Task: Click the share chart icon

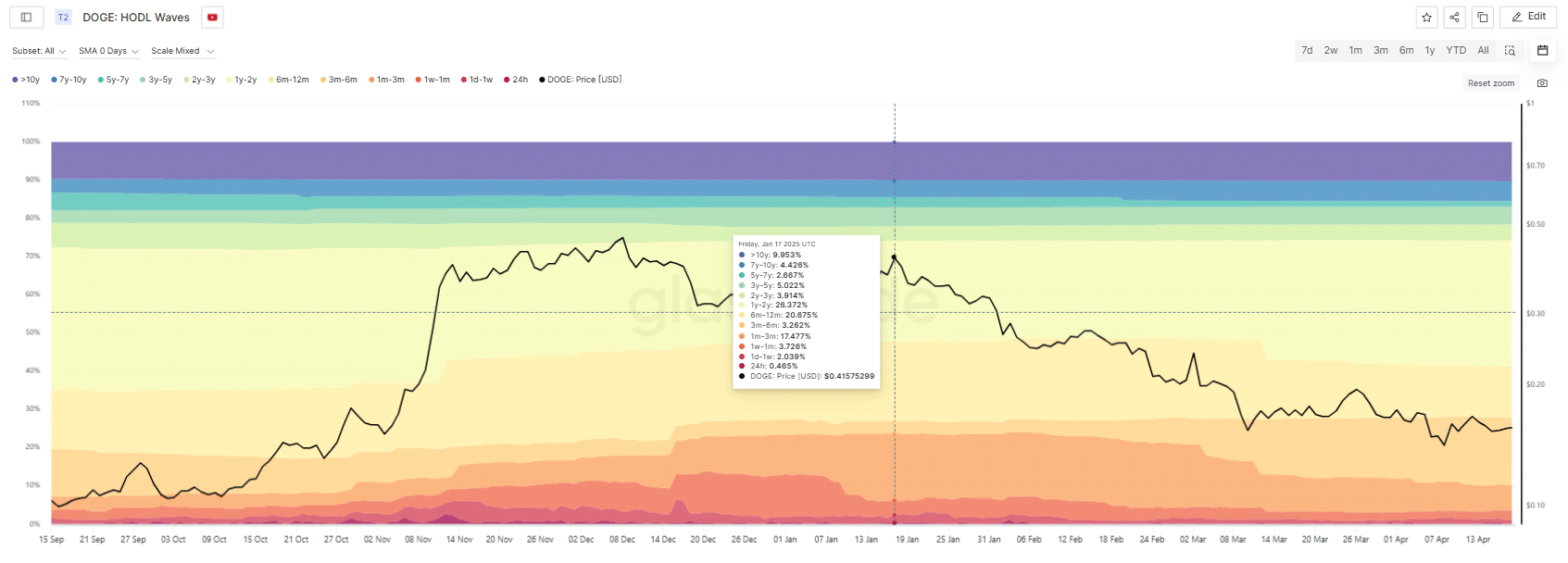Action: (1454, 18)
